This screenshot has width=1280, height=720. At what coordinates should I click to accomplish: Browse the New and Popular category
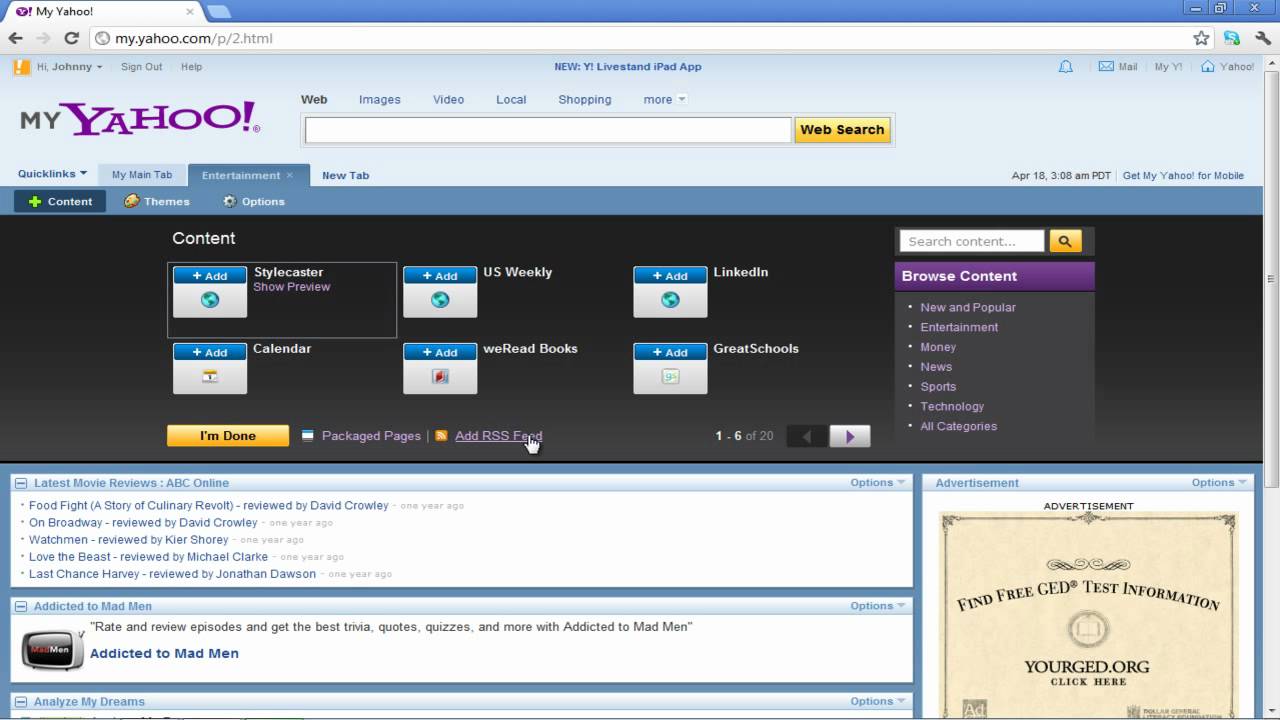click(x=968, y=308)
